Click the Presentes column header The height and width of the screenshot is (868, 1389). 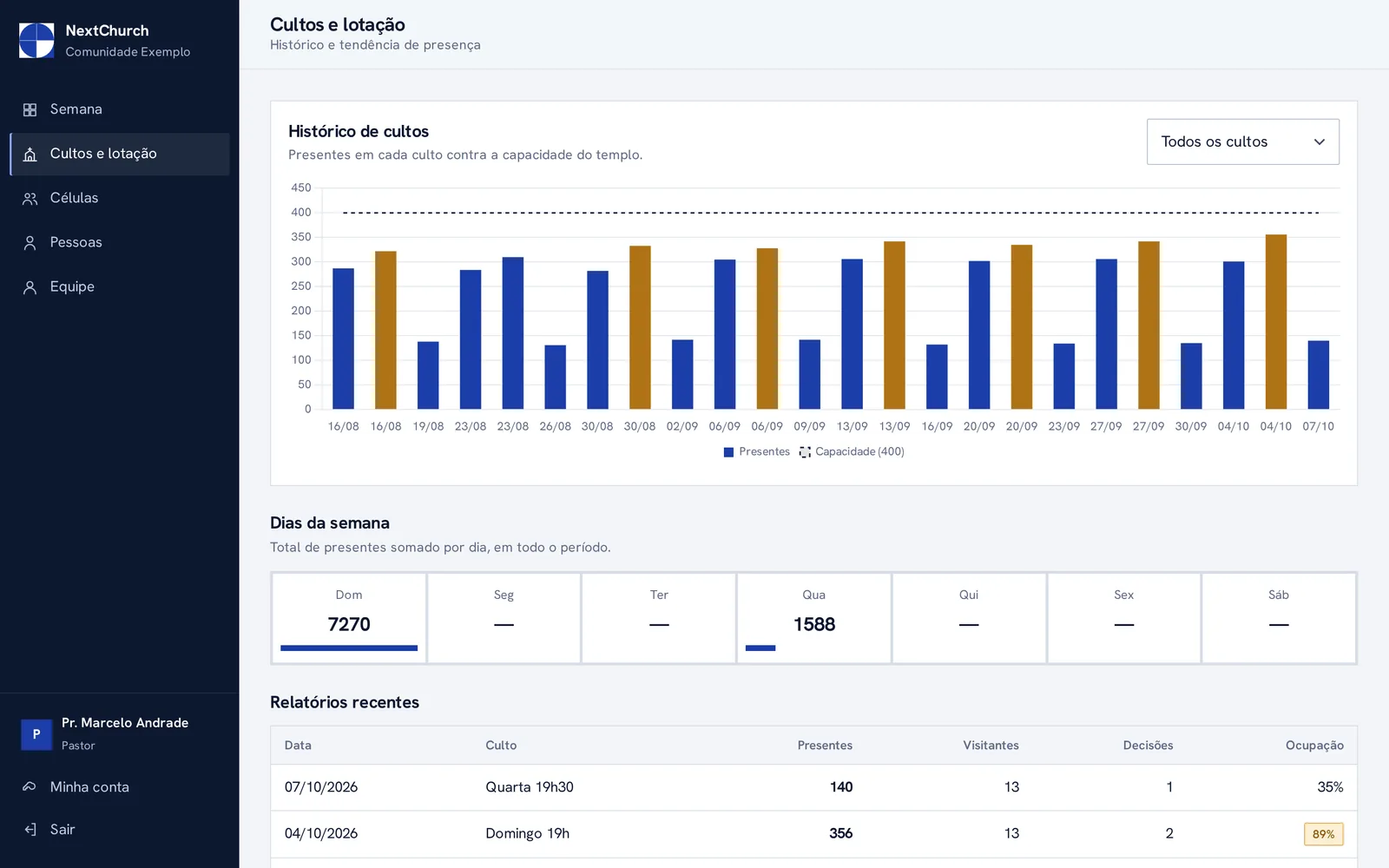pos(825,746)
